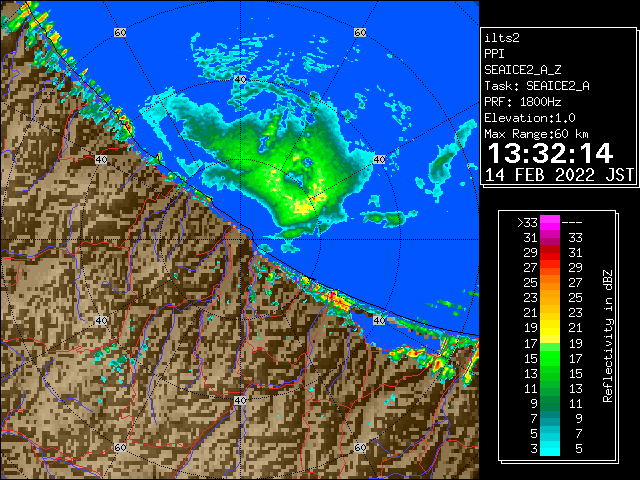Click the 'Task: SEAICE2_A' line
The image size is (640, 480).
pyautogui.click(x=537, y=86)
